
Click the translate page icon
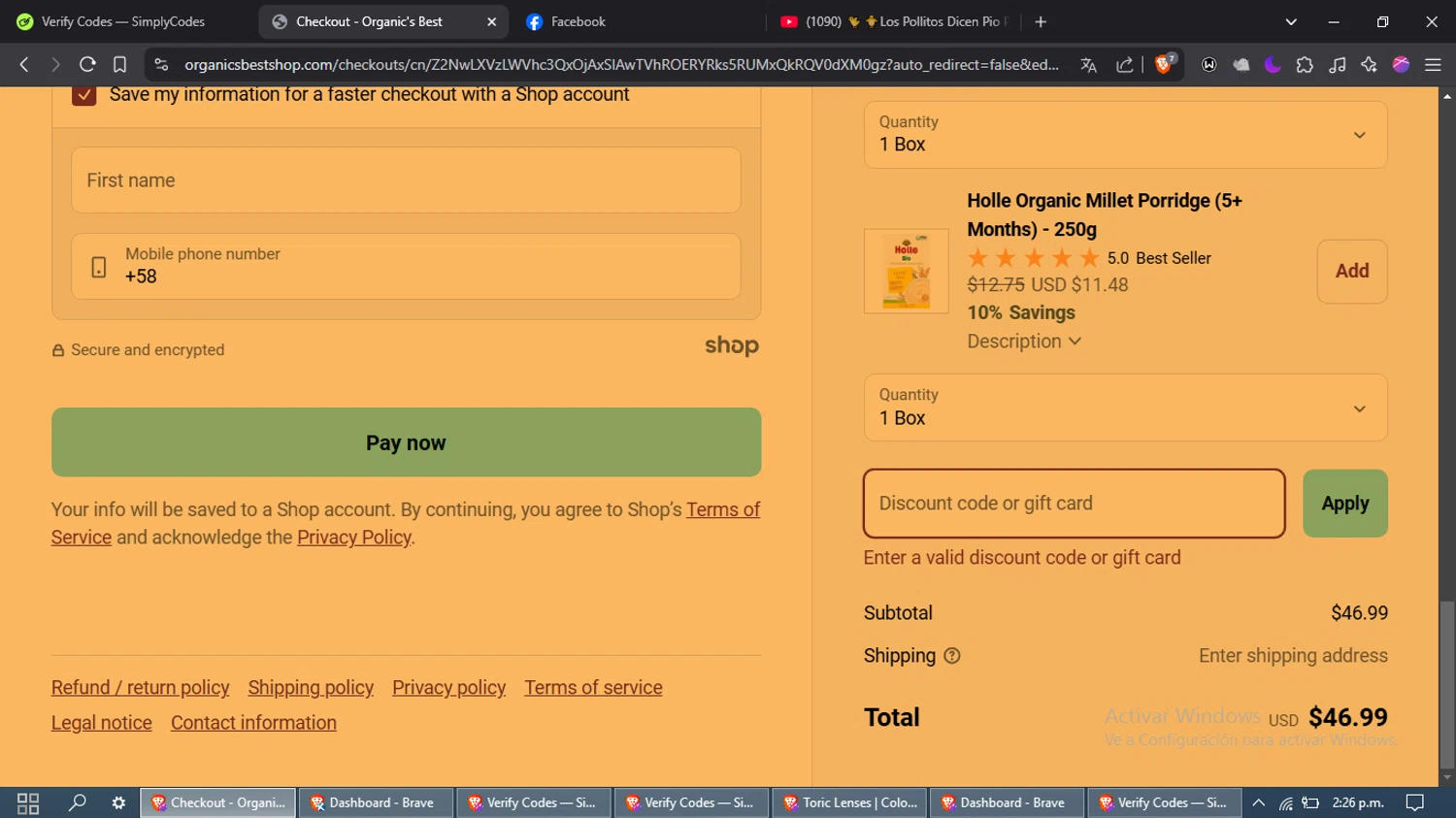coord(1088,65)
